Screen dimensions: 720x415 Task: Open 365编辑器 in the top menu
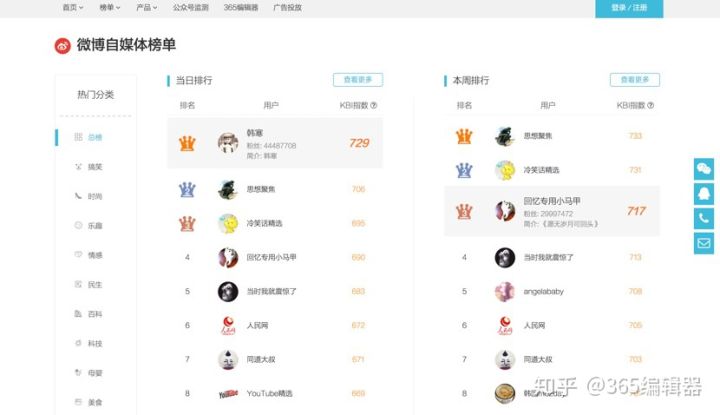(241, 7)
